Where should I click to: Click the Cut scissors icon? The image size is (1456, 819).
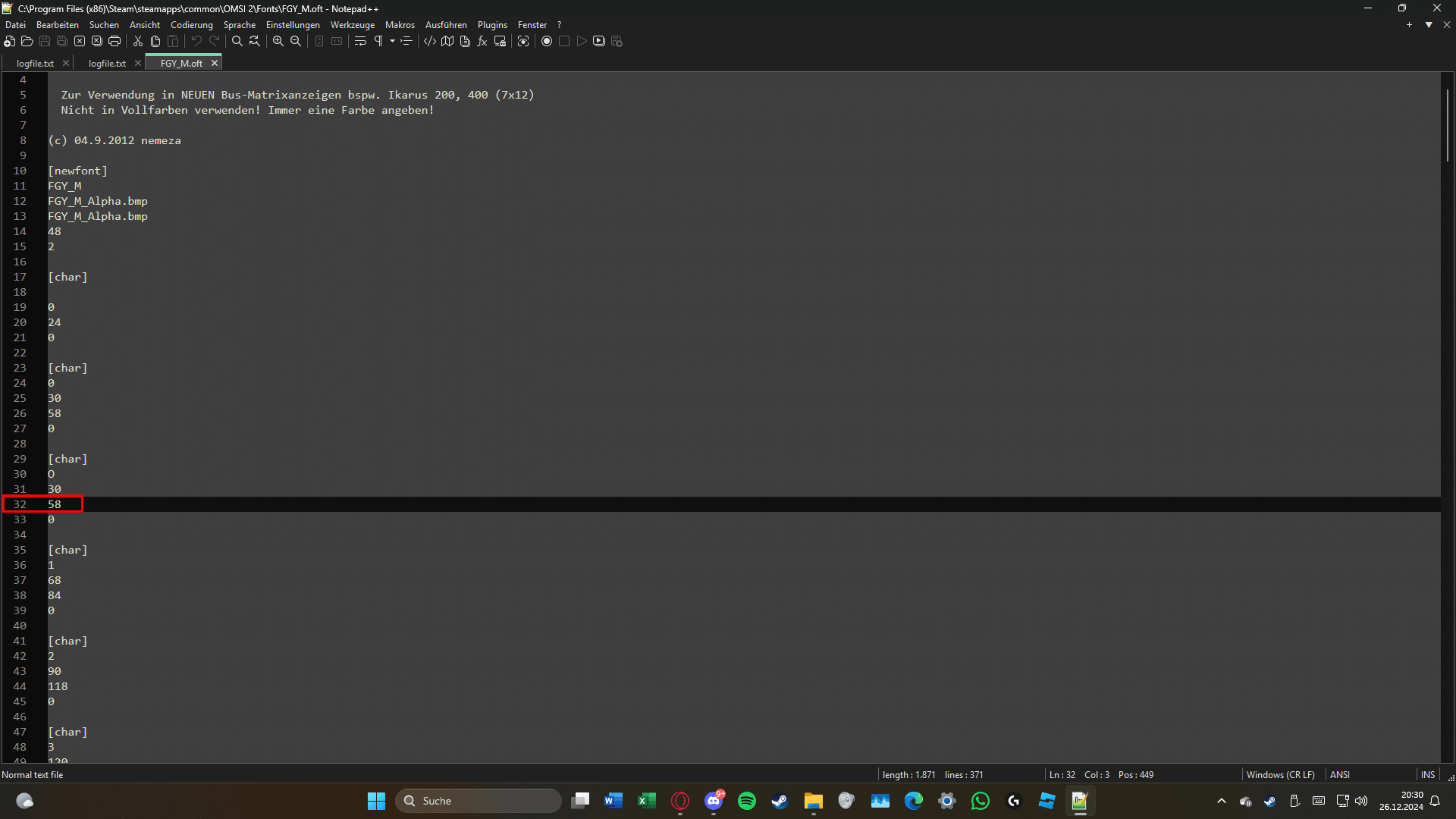pyautogui.click(x=138, y=41)
